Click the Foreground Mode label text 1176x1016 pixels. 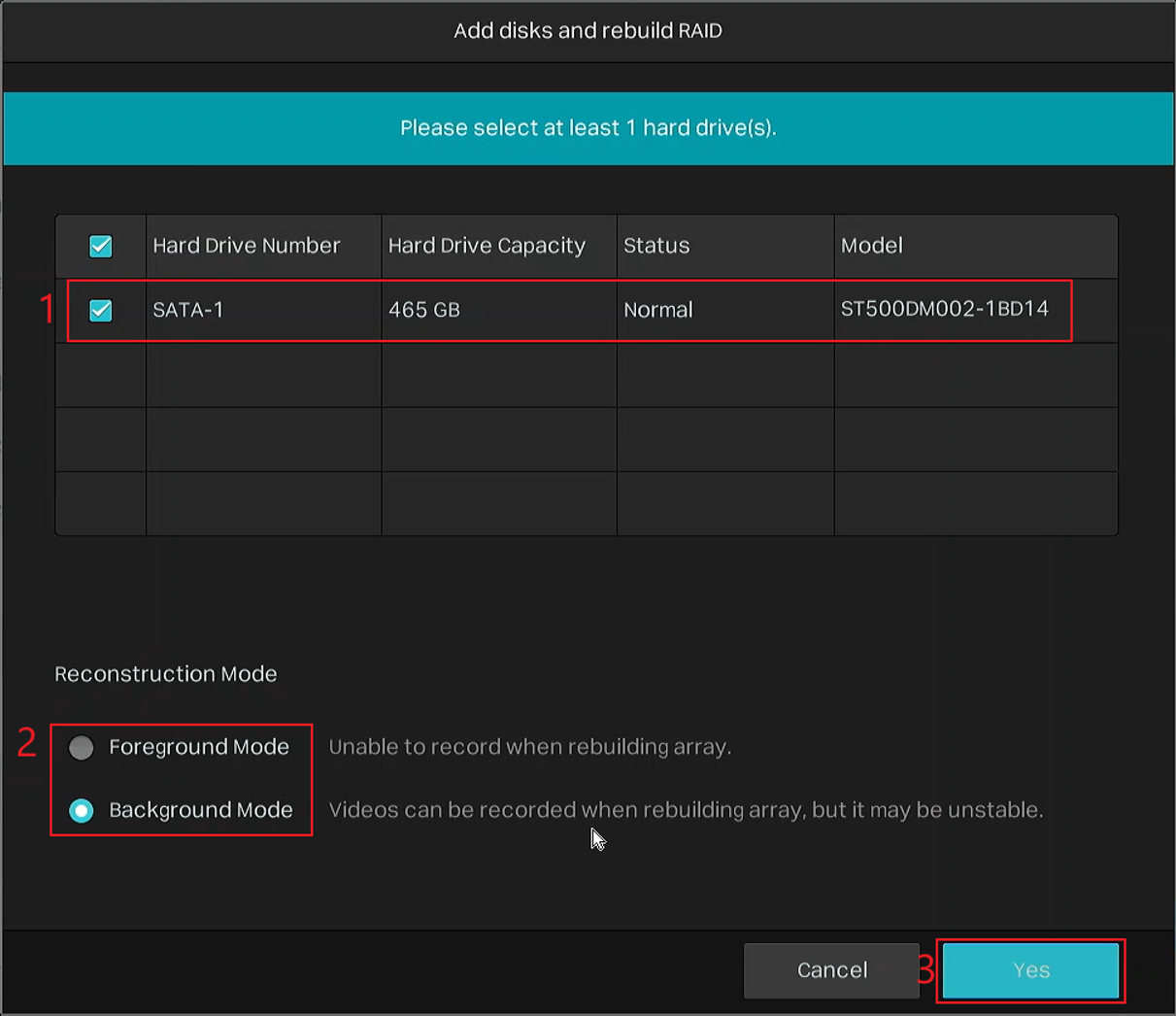point(199,747)
